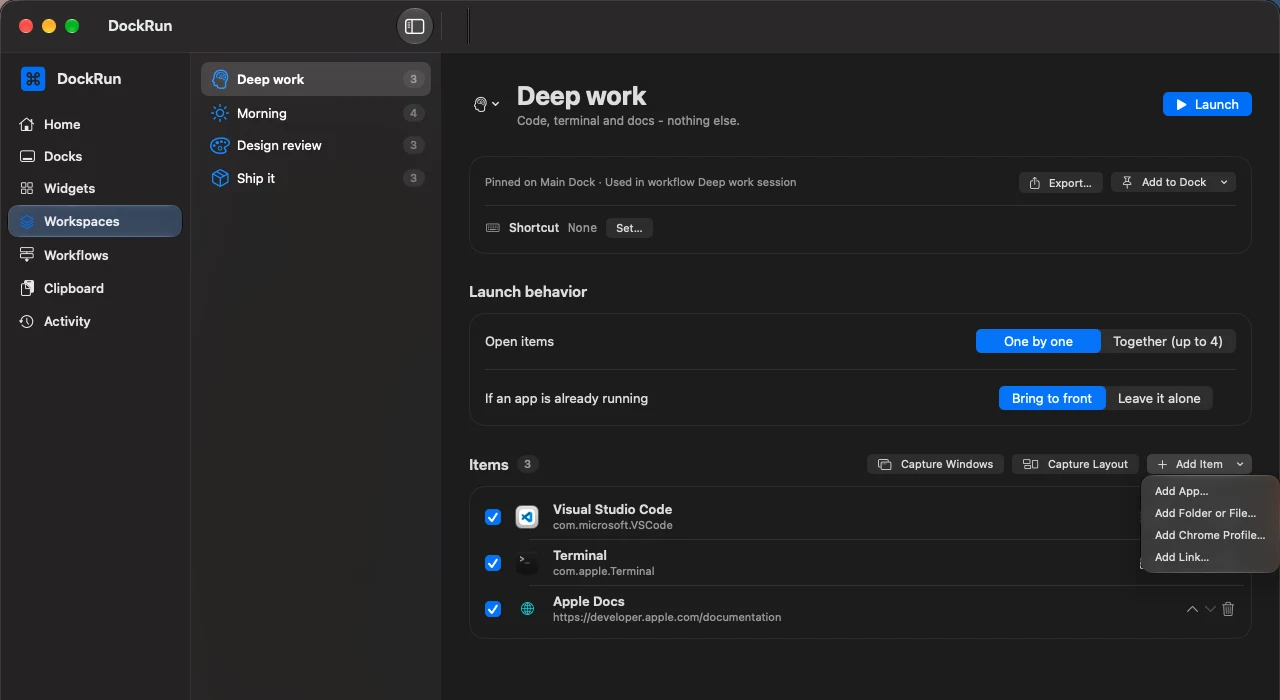The image size is (1280, 700).
Task: Toggle the sidebar with the toolbar icon
Action: pyautogui.click(x=415, y=26)
